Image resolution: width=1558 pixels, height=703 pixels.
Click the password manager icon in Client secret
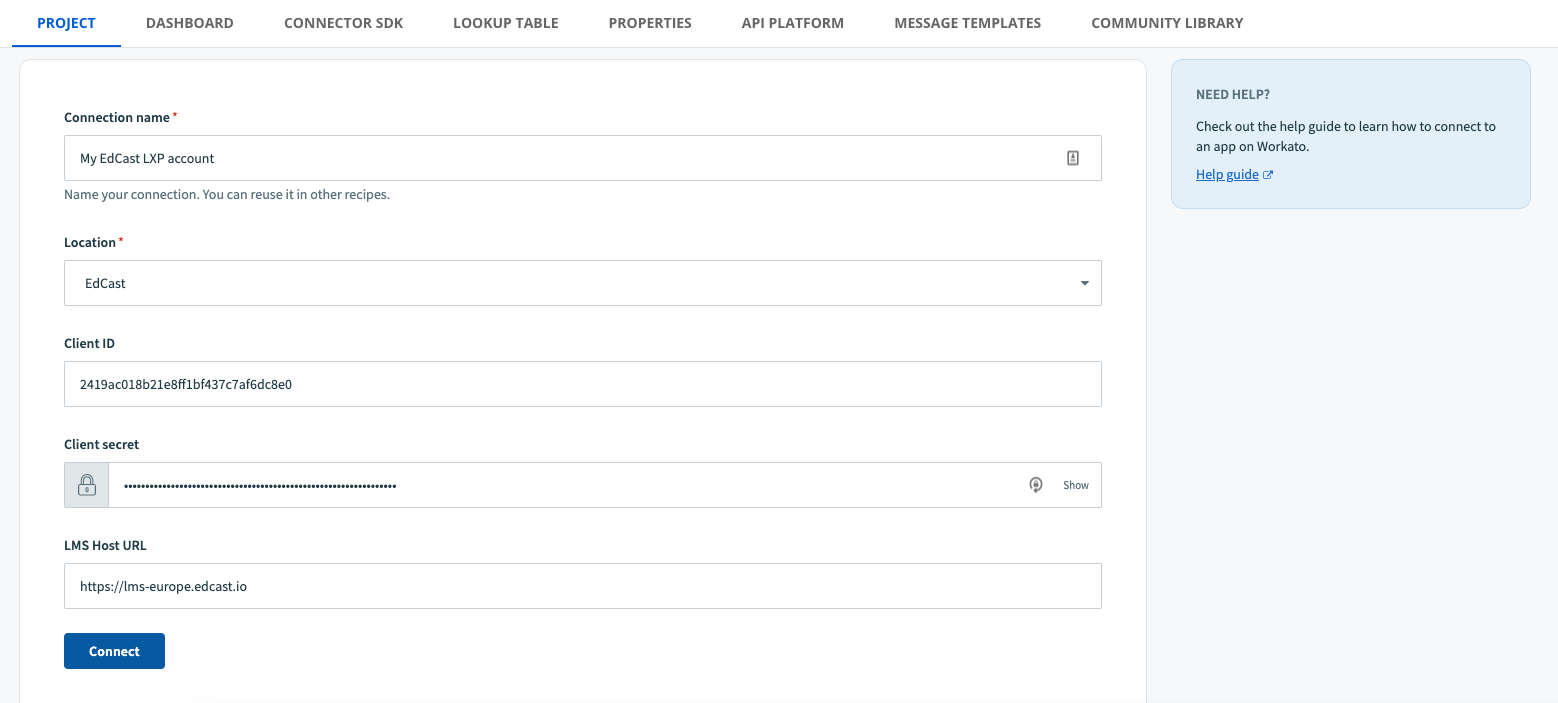[1036, 485]
